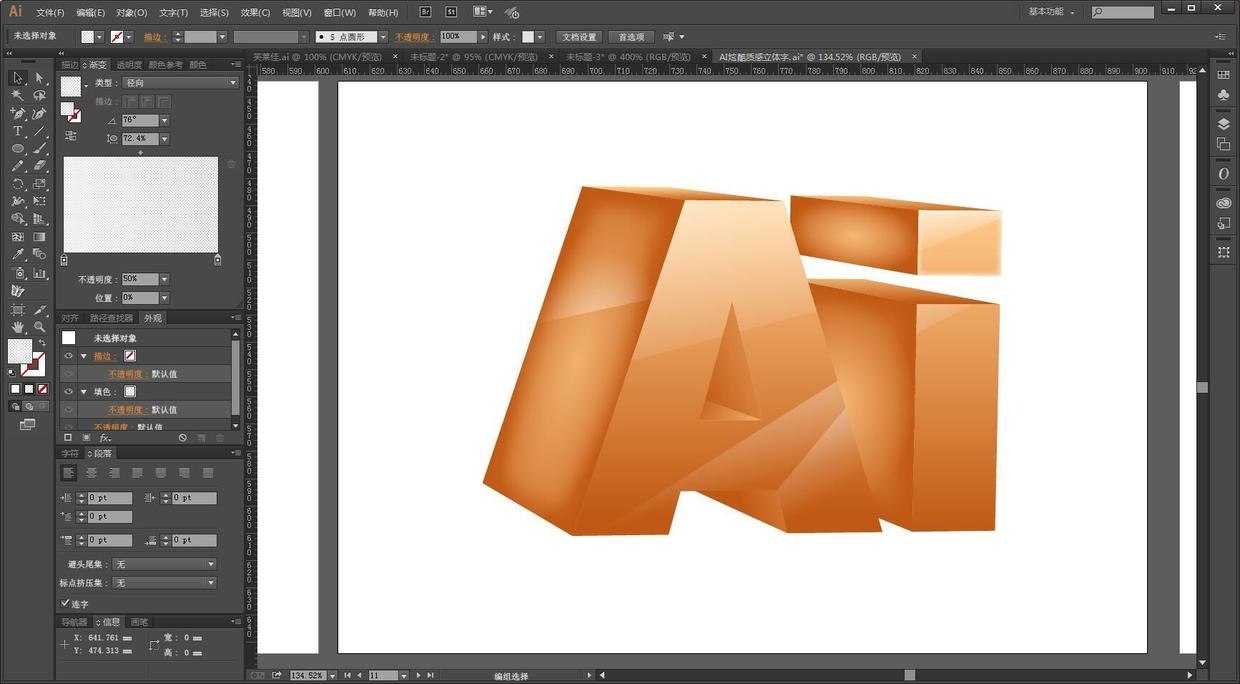
Task: Expand the 避头尾集 dropdown
Action: click(x=164, y=564)
